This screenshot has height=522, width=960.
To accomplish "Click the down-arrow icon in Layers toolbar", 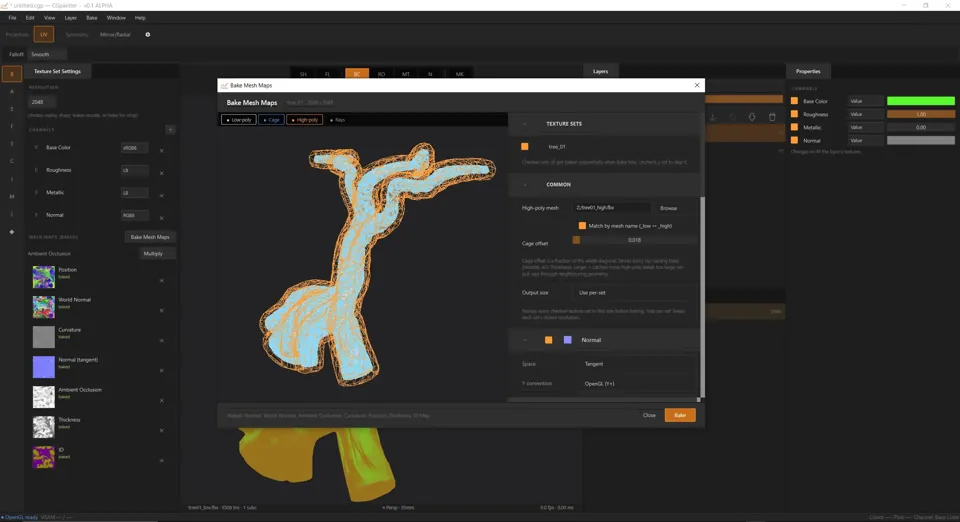I will [752, 117].
